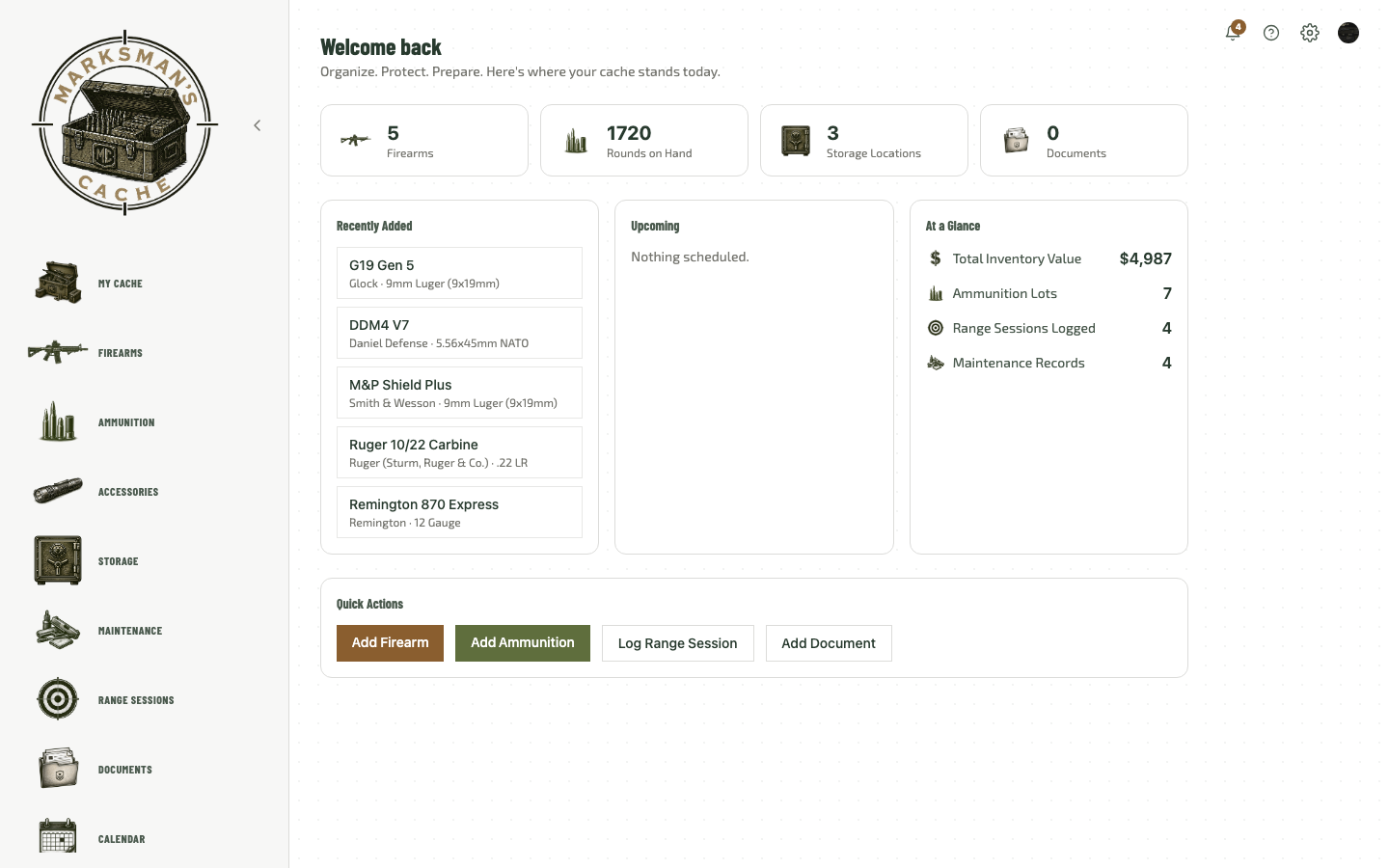Click the 'Recently Added' heading
The width and height of the screenshot is (1389, 868).
(x=374, y=226)
